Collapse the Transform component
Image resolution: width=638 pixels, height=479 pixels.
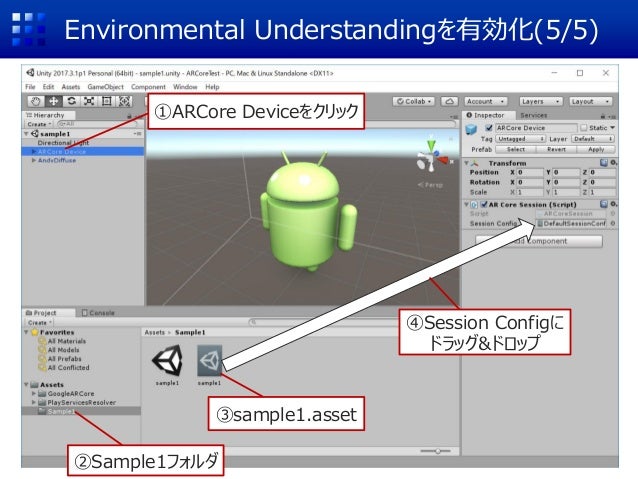tap(467, 163)
